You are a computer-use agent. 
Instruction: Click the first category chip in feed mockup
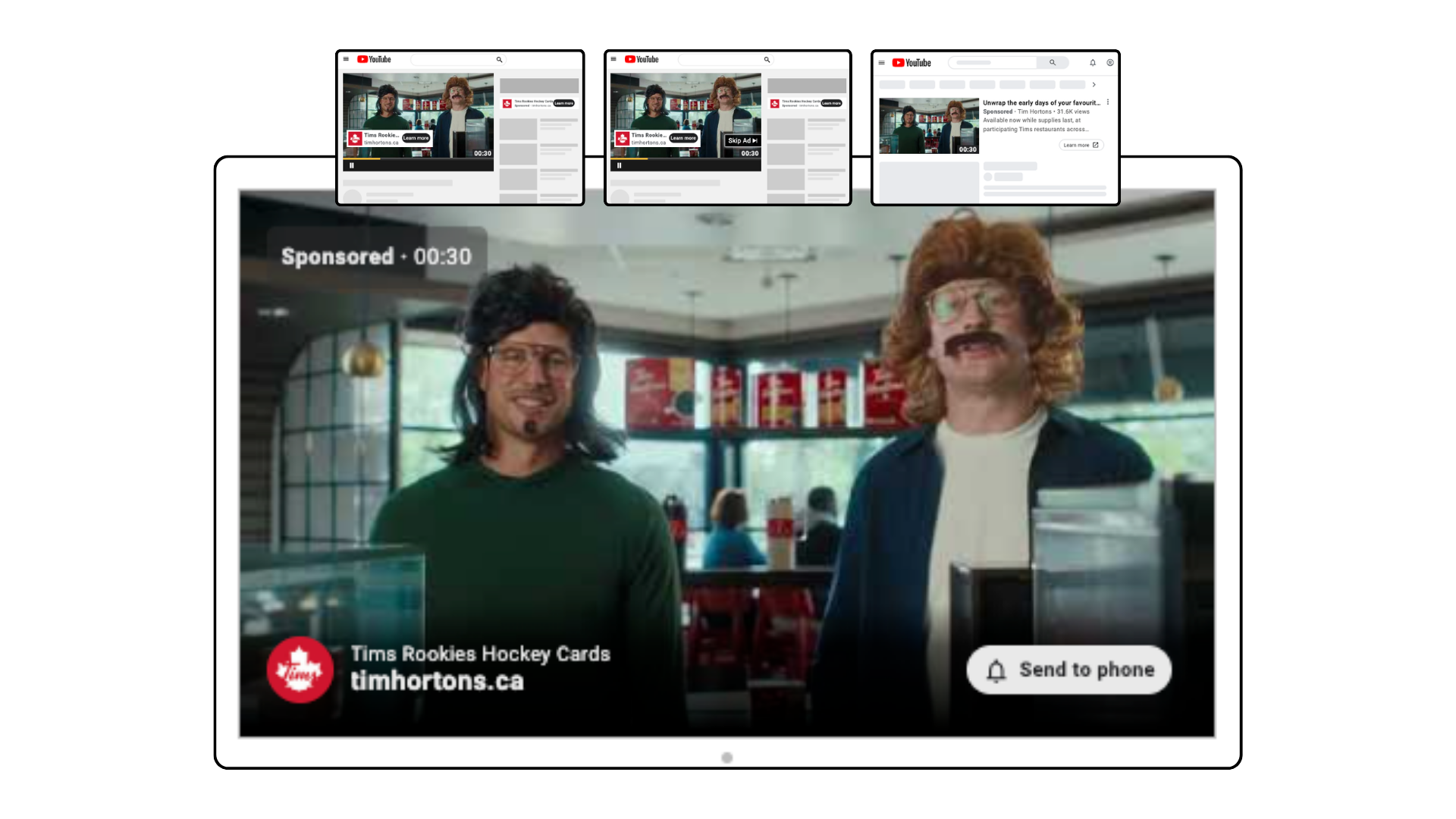pyautogui.click(x=892, y=85)
